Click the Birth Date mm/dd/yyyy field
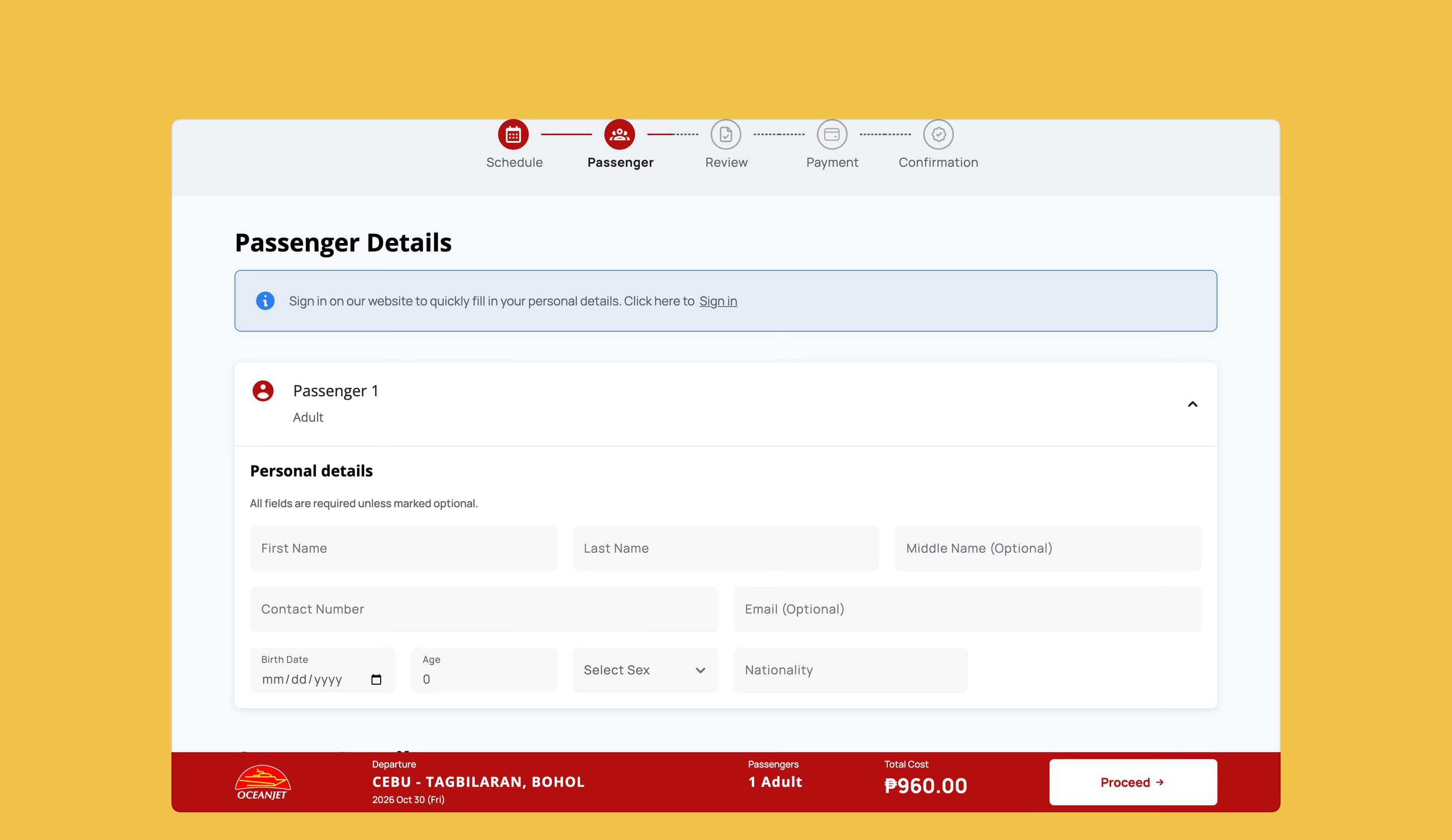The width and height of the screenshot is (1452, 840). point(323,670)
